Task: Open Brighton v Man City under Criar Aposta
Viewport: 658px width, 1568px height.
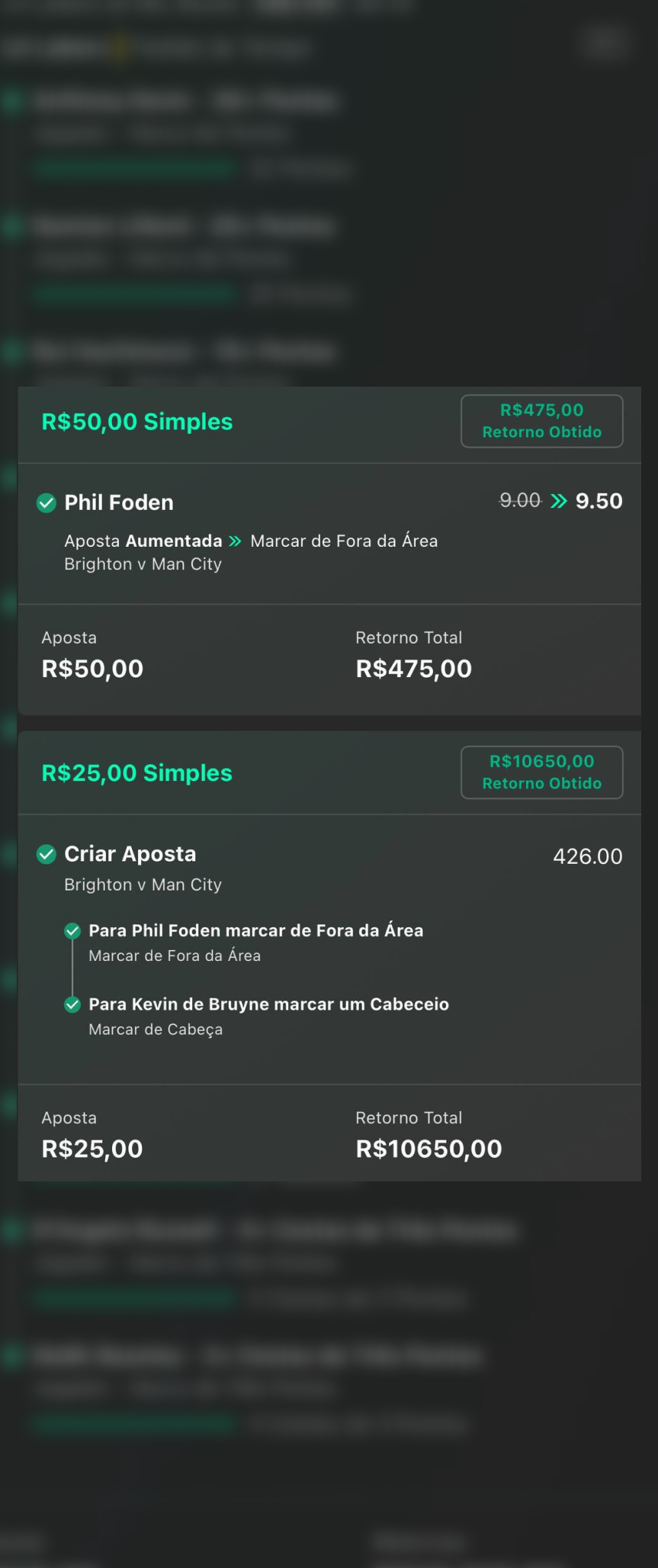Action: pos(143,885)
